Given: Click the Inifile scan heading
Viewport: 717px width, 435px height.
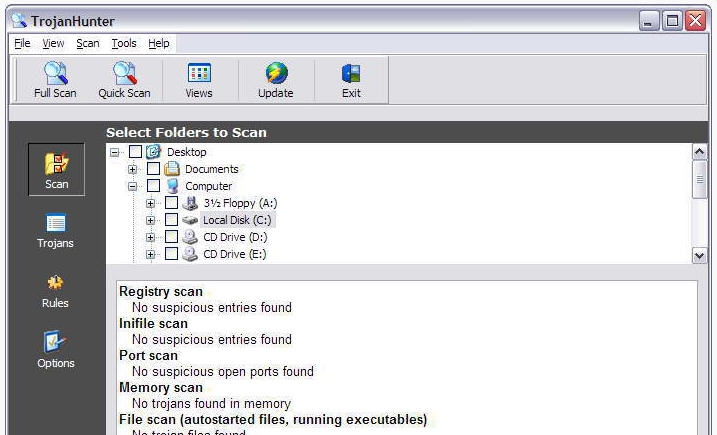Looking at the screenshot, I should coord(154,324).
